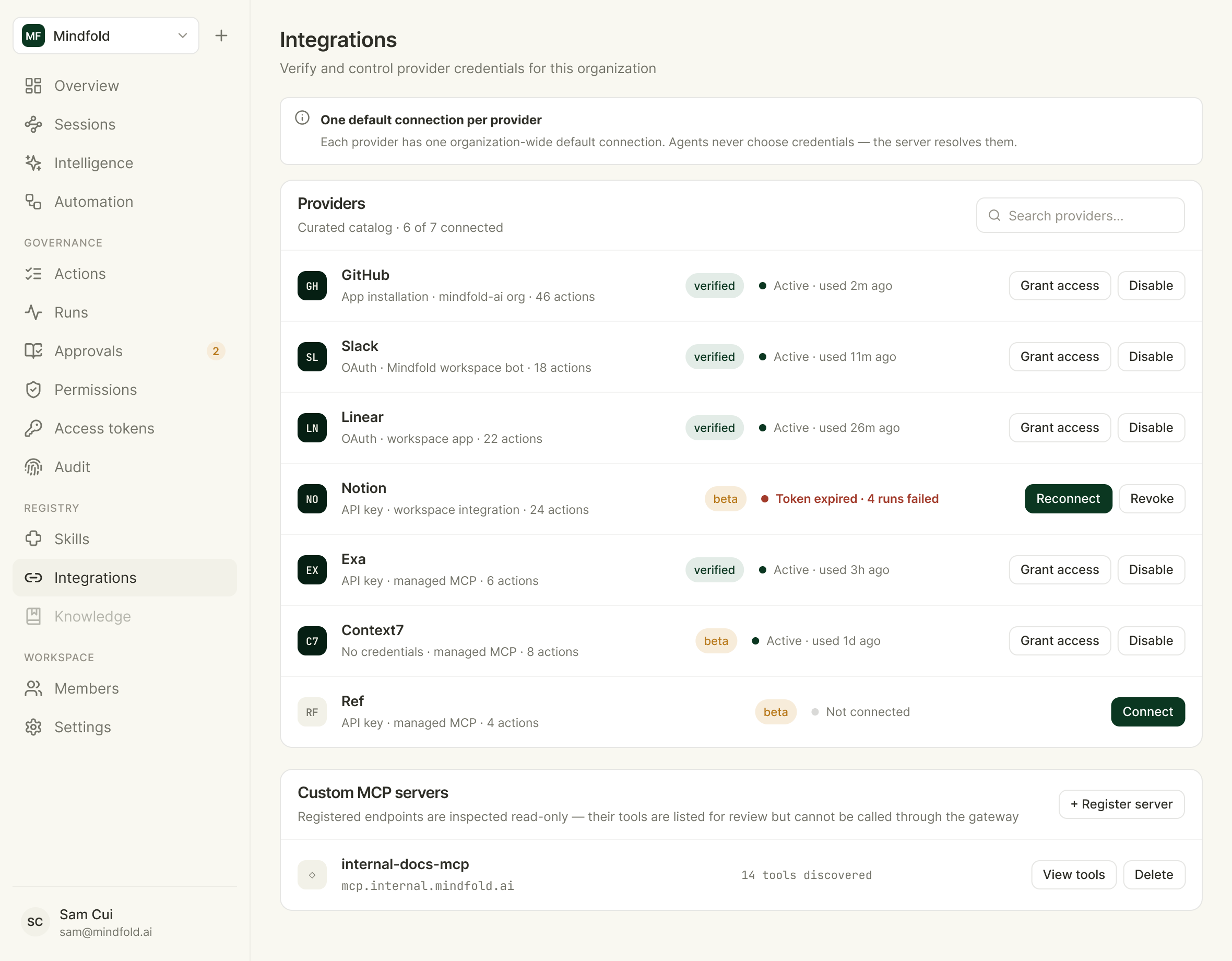Image resolution: width=1232 pixels, height=961 pixels.
Task: Click the Approvals count badge 2
Action: pyautogui.click(x=216, y=351)
